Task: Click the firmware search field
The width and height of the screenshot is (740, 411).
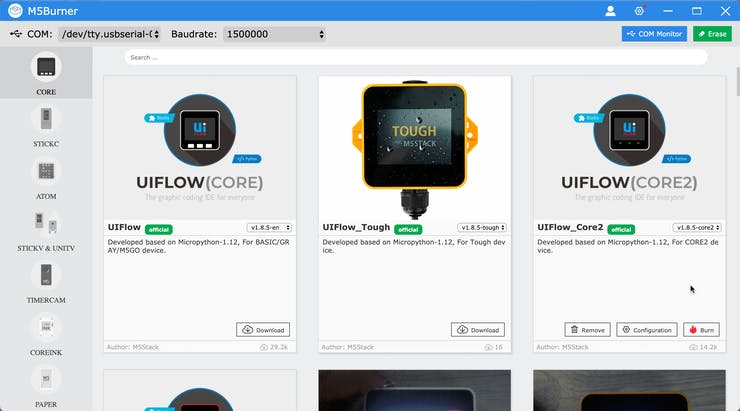Action: pyautogui.click(x=415, y=57)
